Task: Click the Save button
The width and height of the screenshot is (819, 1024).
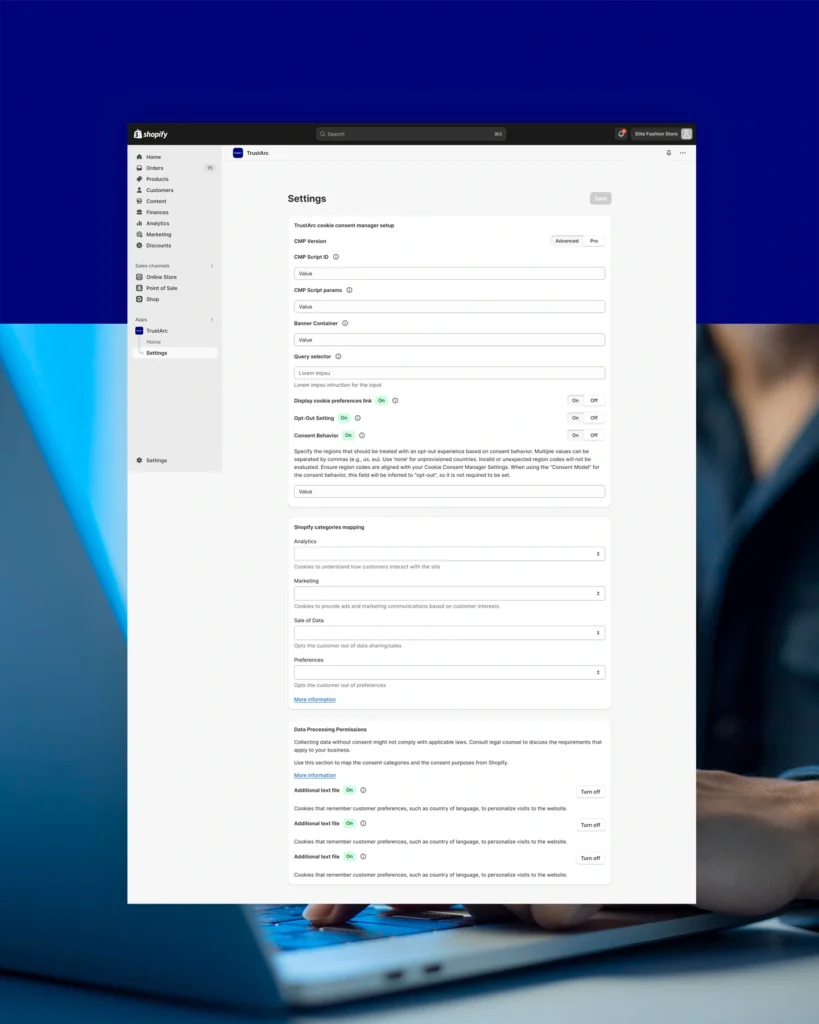Action: 600,199
